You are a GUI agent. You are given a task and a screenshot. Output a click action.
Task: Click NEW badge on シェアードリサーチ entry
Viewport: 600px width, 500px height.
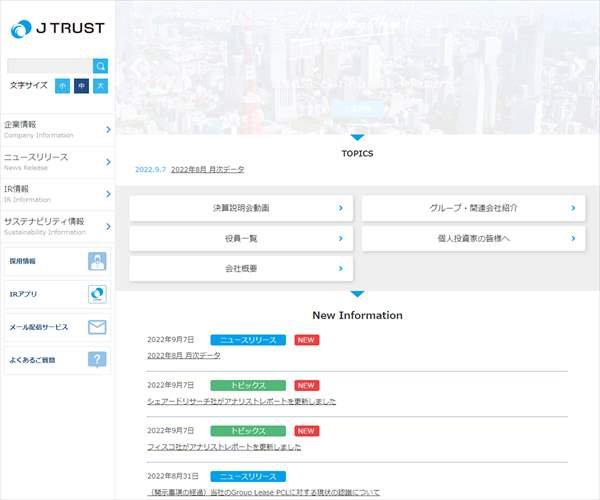(307, 386)
